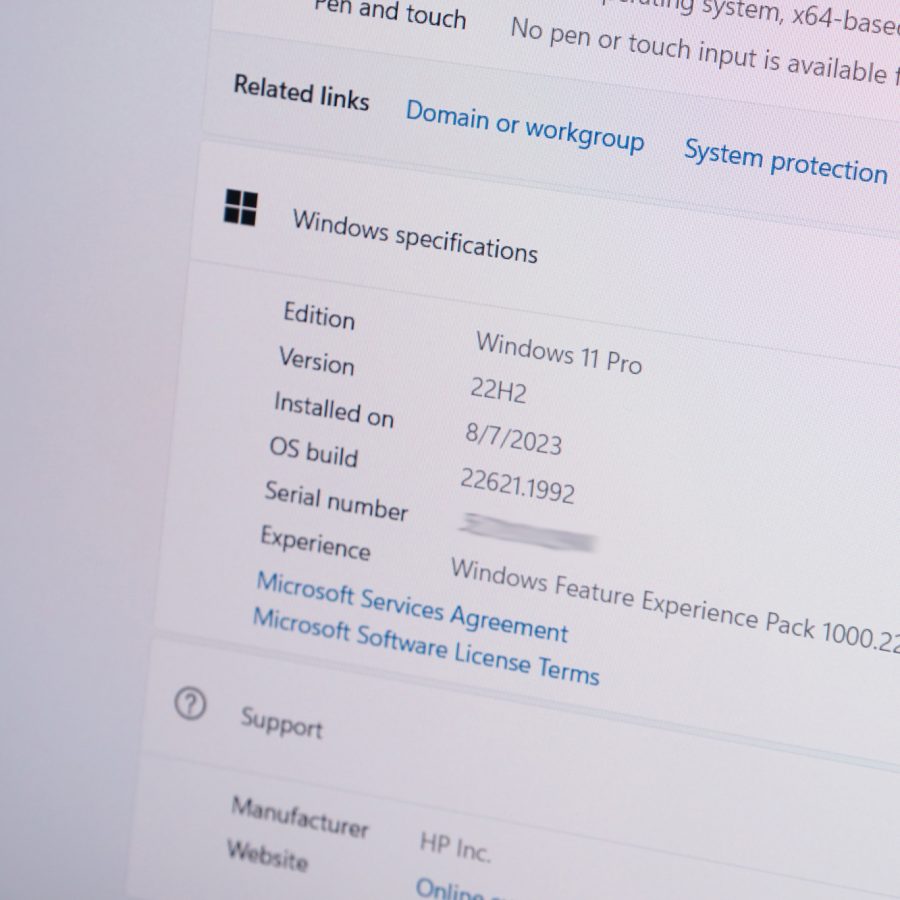Click the OS build label
This screenshot has width=900, height=900.
pyautogui.click(x=313, y=452)
